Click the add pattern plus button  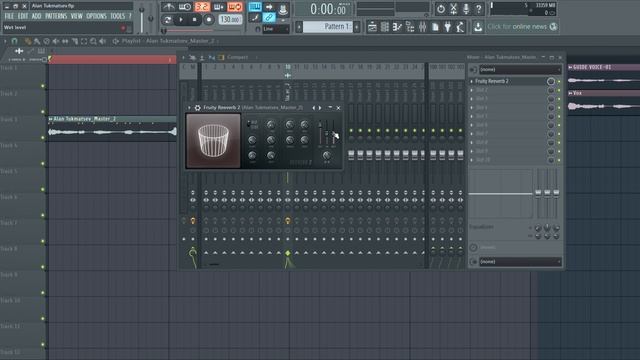[357, 27]
